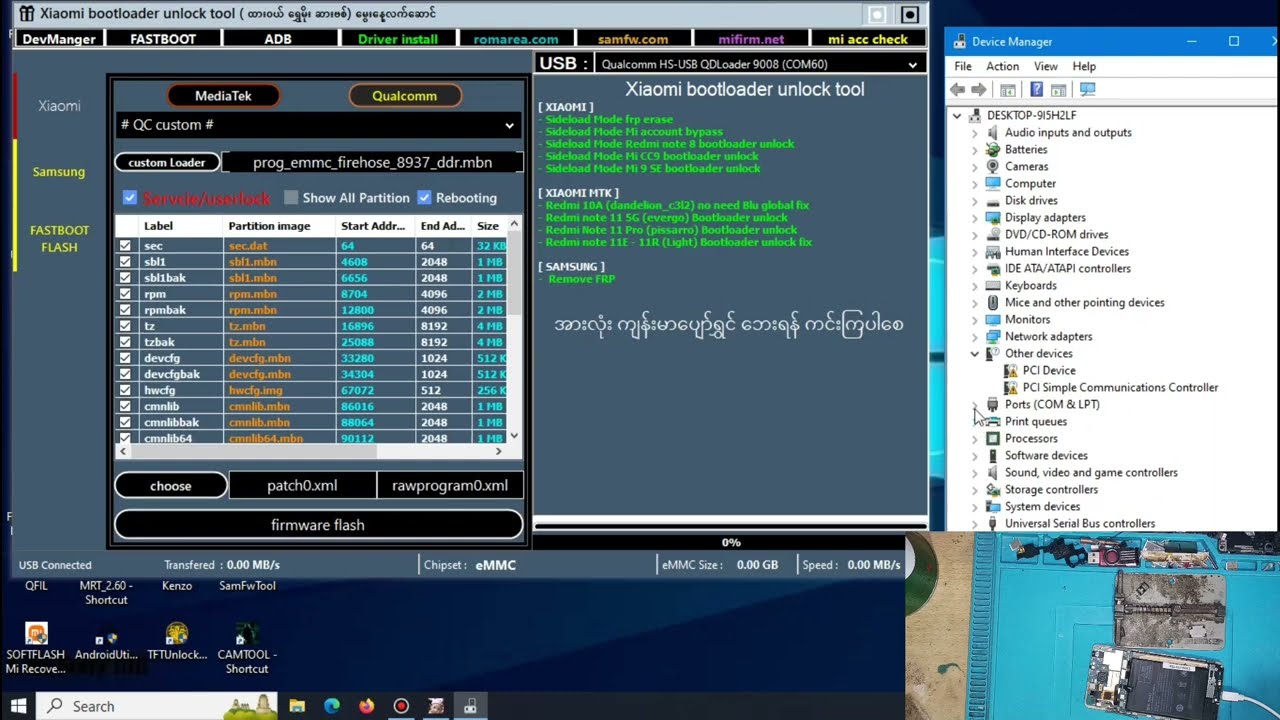The width and height of the screenshot is (1280, 720).
Task: Click the Cameras device icon
Action: (993, 166)
